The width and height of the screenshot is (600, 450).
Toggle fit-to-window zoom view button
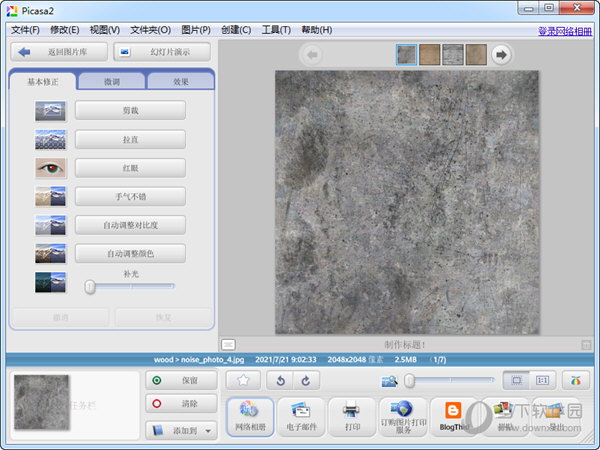[516, 380]
